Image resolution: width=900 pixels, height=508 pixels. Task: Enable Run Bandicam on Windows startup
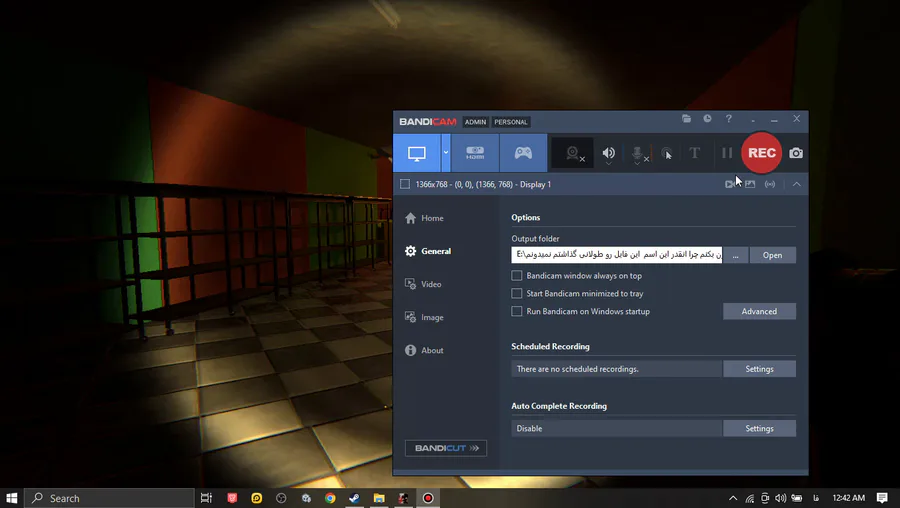(517, 311)
